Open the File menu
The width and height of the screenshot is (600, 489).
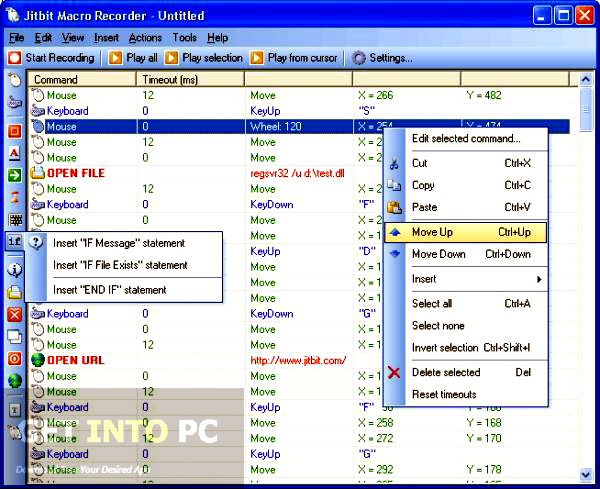16,38
